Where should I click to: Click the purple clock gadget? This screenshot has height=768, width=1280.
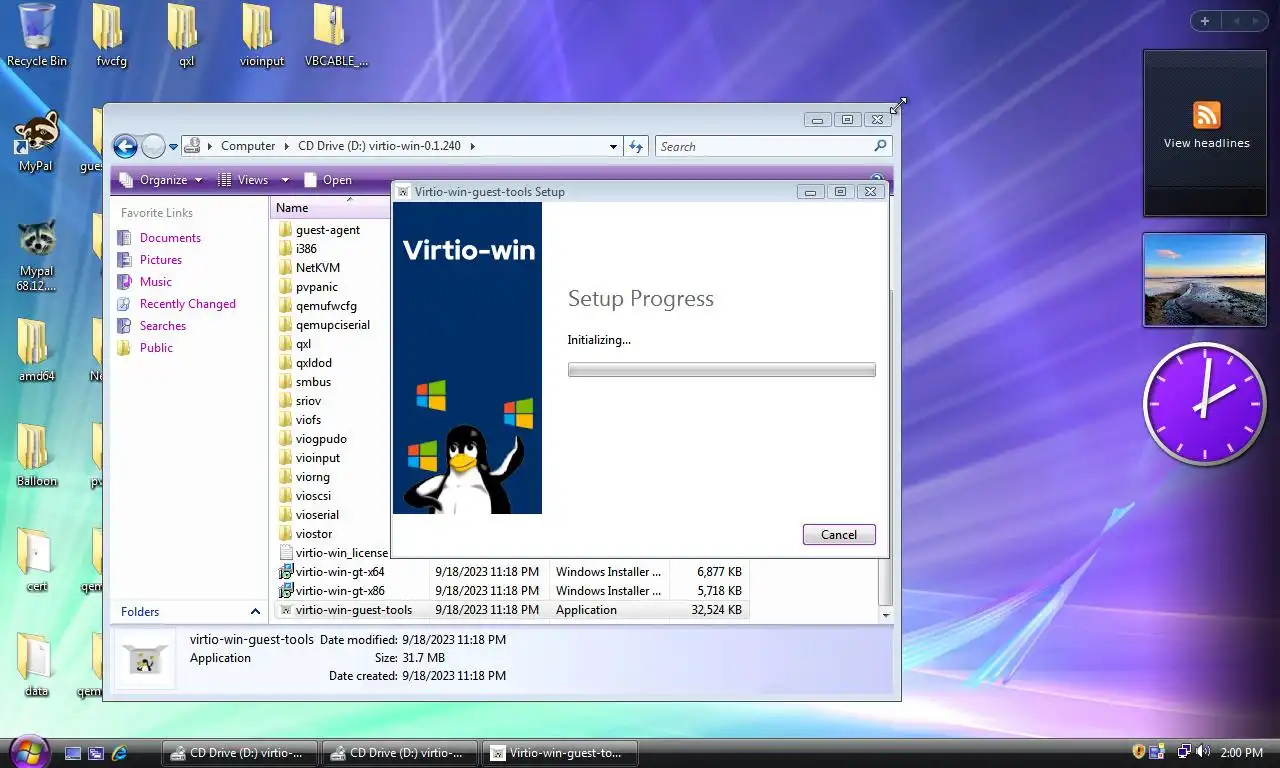(1204, 403)
